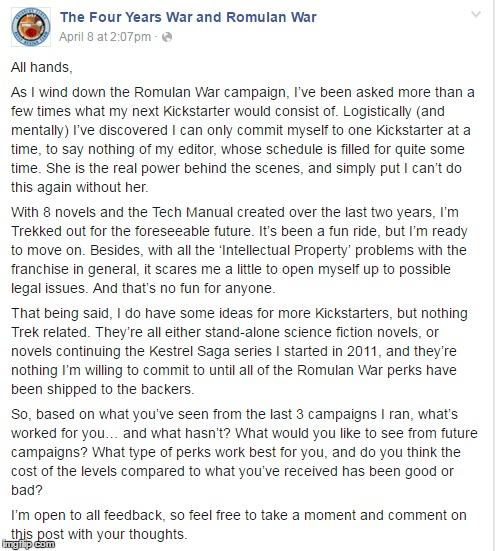
Task: Click the single word 'bad?' line
Action: 27,490
